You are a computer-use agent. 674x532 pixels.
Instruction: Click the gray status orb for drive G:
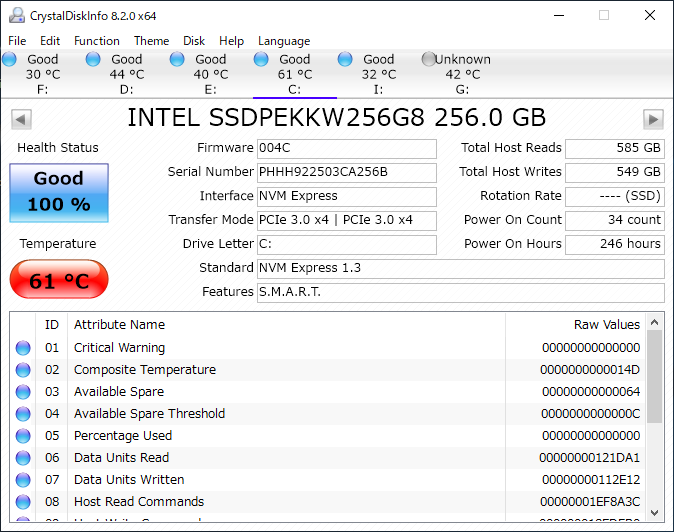coord(429,59)
